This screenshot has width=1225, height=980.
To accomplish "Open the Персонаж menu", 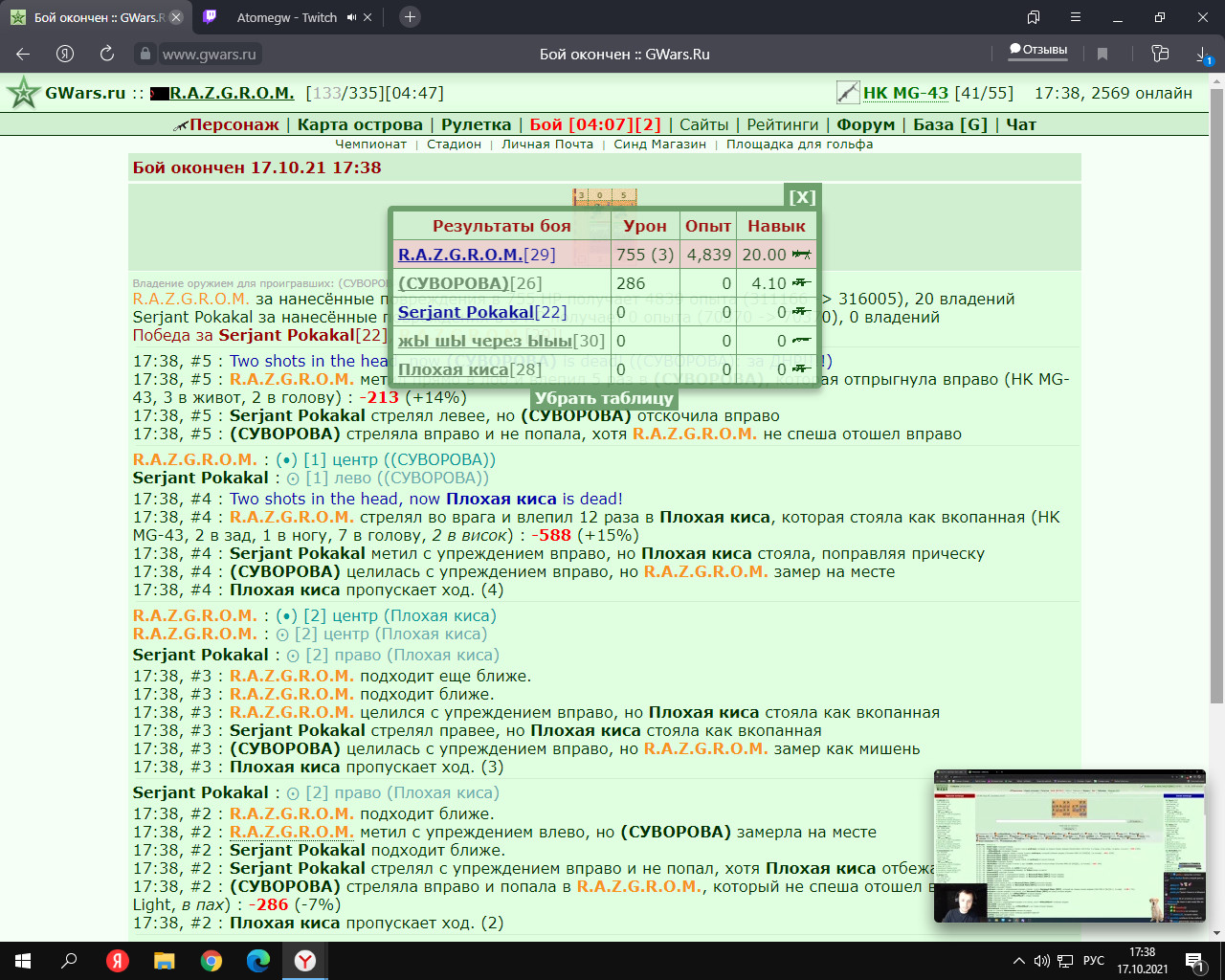I will 234,124.
